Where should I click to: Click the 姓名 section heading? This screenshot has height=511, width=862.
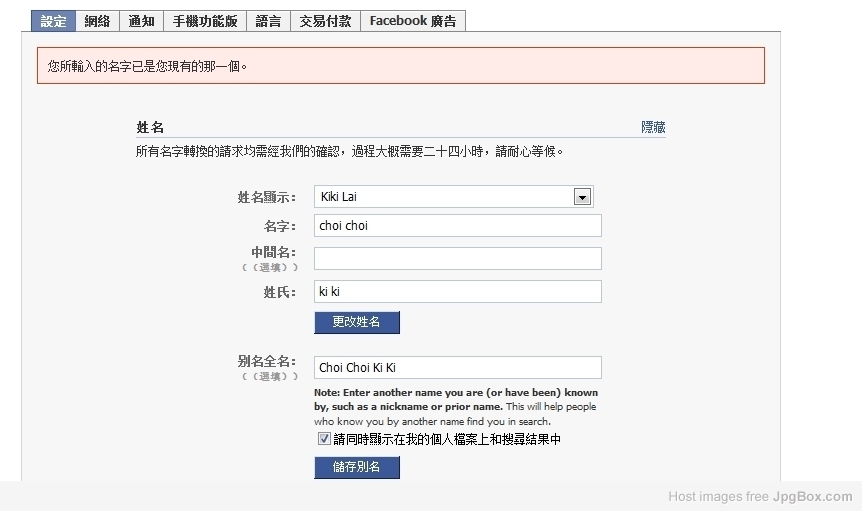point(150,127)
